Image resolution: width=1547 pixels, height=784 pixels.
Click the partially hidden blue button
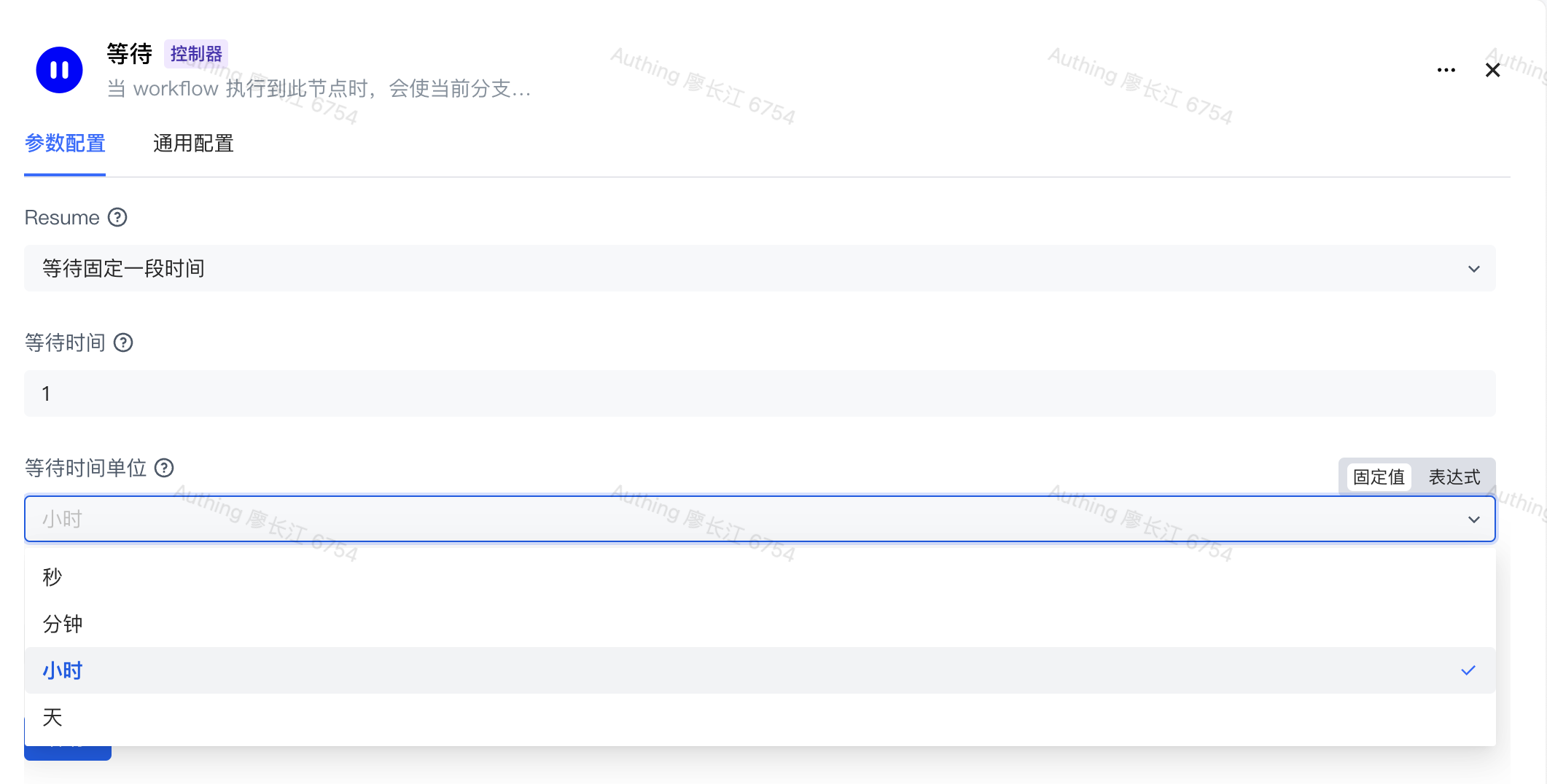67,753
